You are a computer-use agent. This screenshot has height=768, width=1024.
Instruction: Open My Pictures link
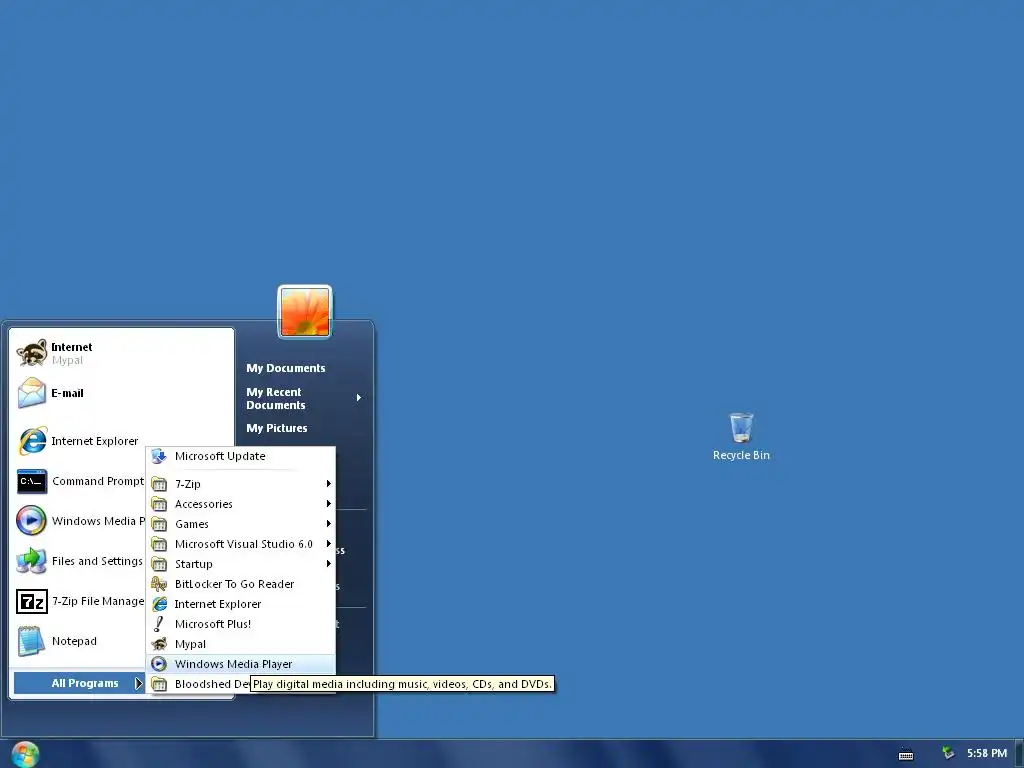[x=277, y=428]
